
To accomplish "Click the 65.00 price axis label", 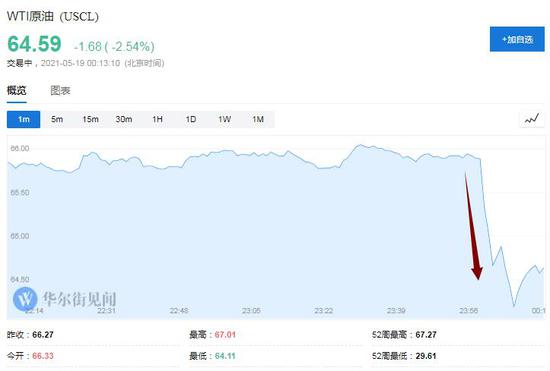I will coord(20,236).
